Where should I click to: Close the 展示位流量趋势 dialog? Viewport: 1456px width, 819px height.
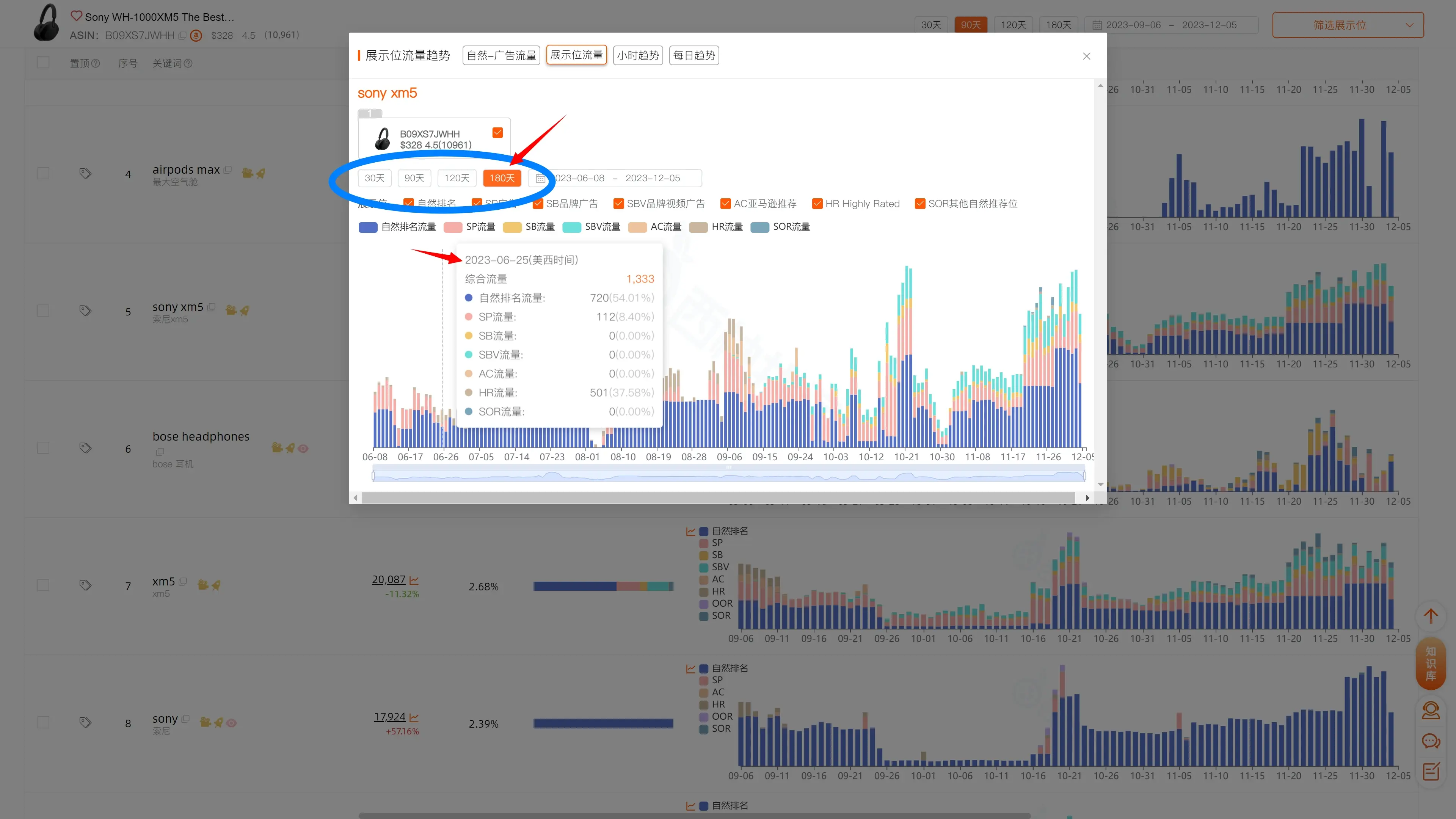[1086, 56]
